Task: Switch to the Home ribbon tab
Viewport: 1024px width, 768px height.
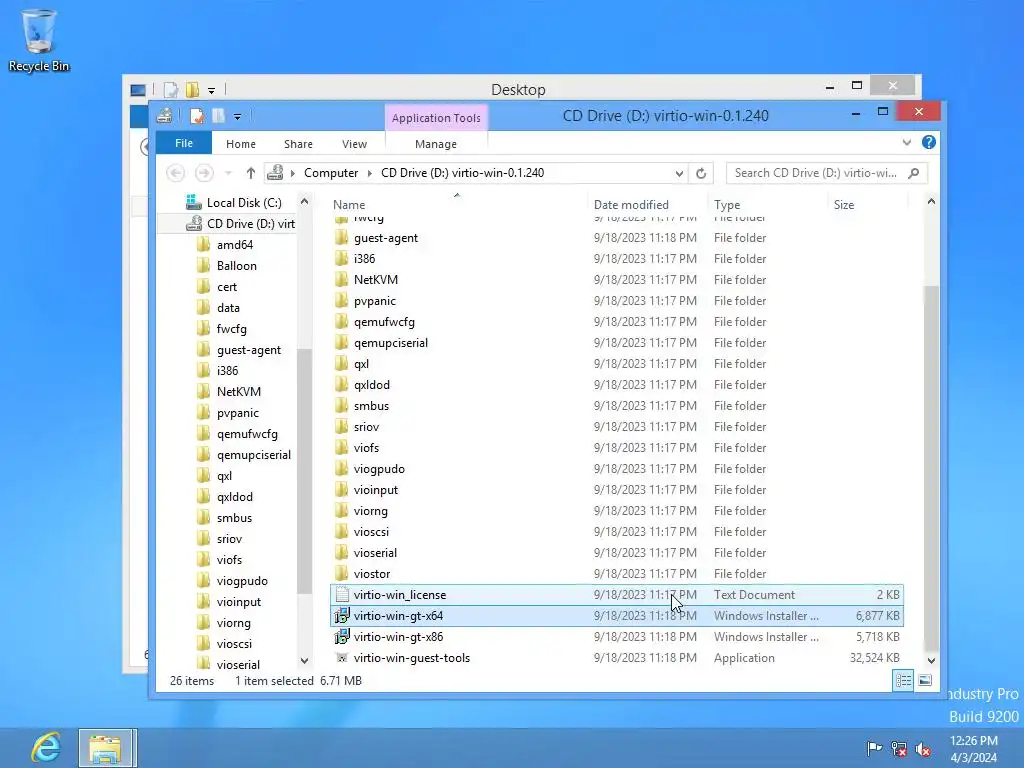Action: pyautogui.click(x=240, y=144)
